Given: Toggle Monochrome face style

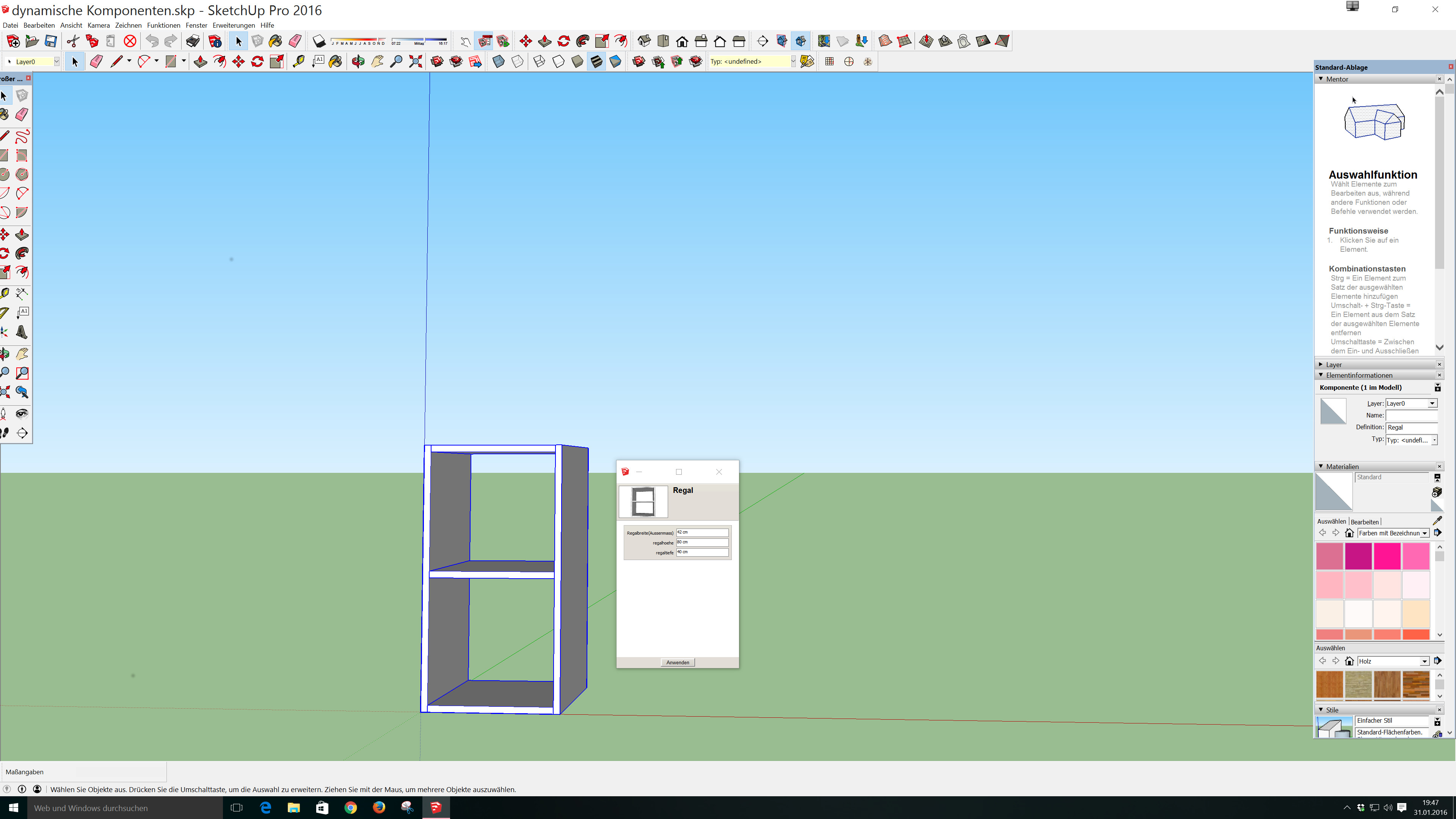Looking at the screenshot, I should tap(615, 61).
